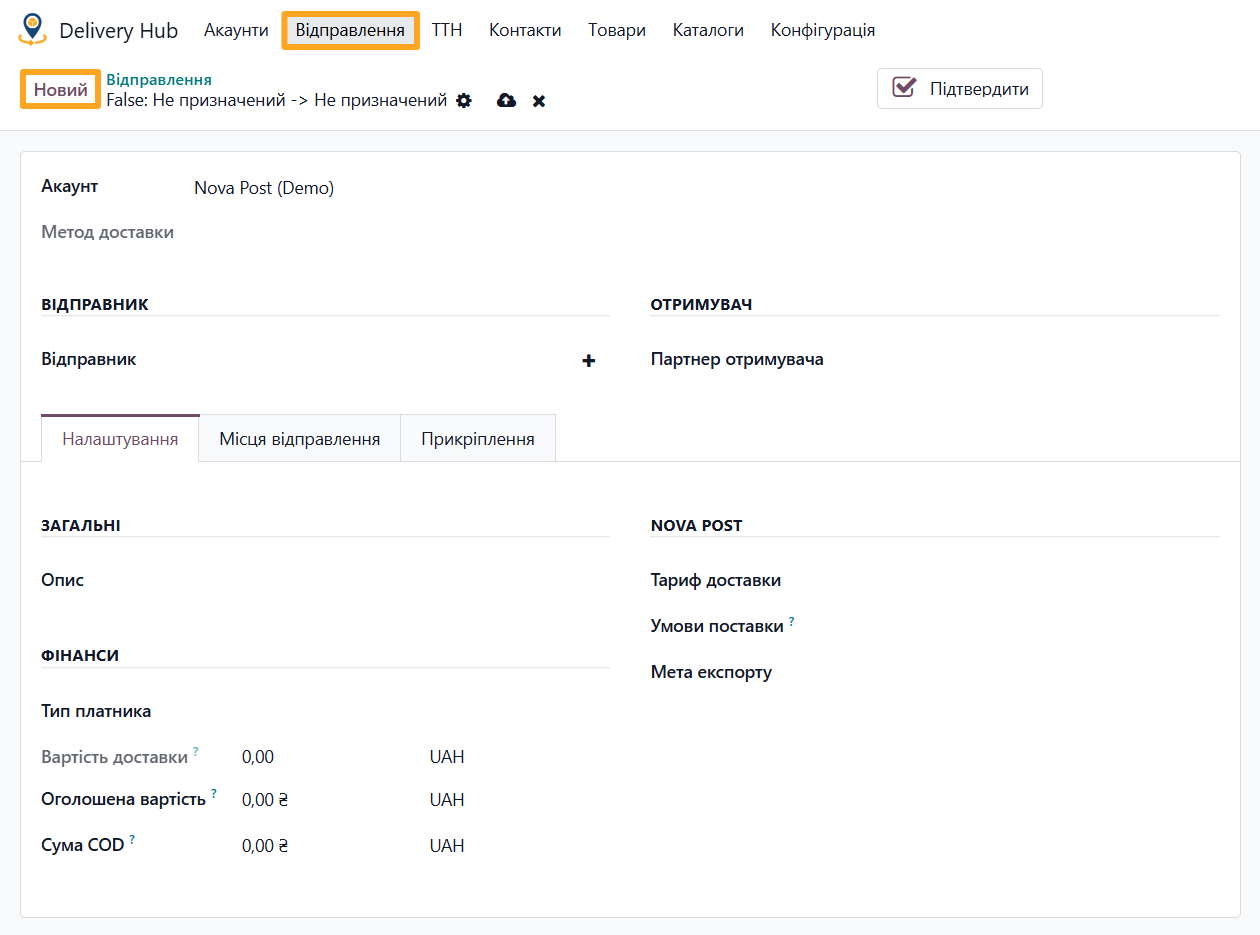Click the NOVA POST section heading
The width and height of the screenshot is (1260, 935).
point(696,525)
